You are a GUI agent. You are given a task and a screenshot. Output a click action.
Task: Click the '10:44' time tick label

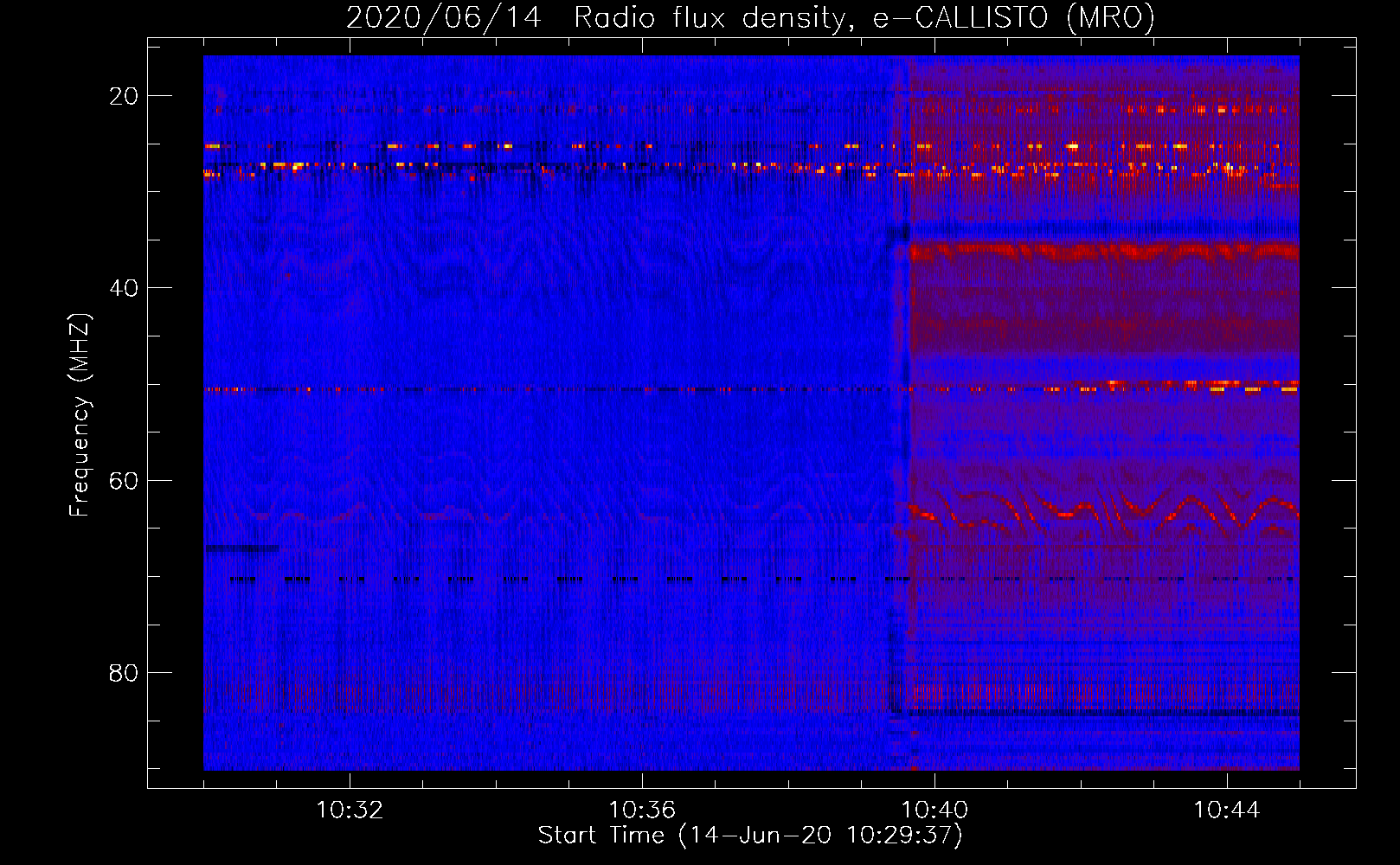pos(1227,811)
